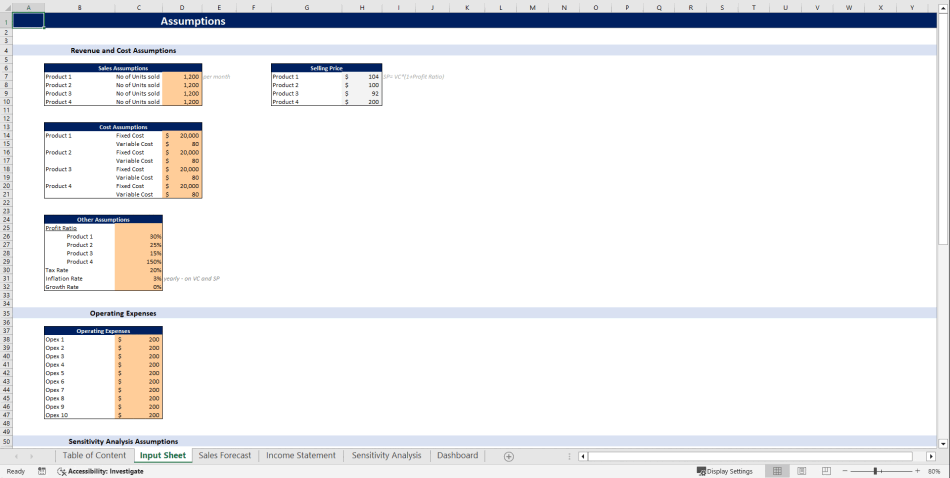Go to Sensitivity Analysis sheet tab

(x=386, y=455)
